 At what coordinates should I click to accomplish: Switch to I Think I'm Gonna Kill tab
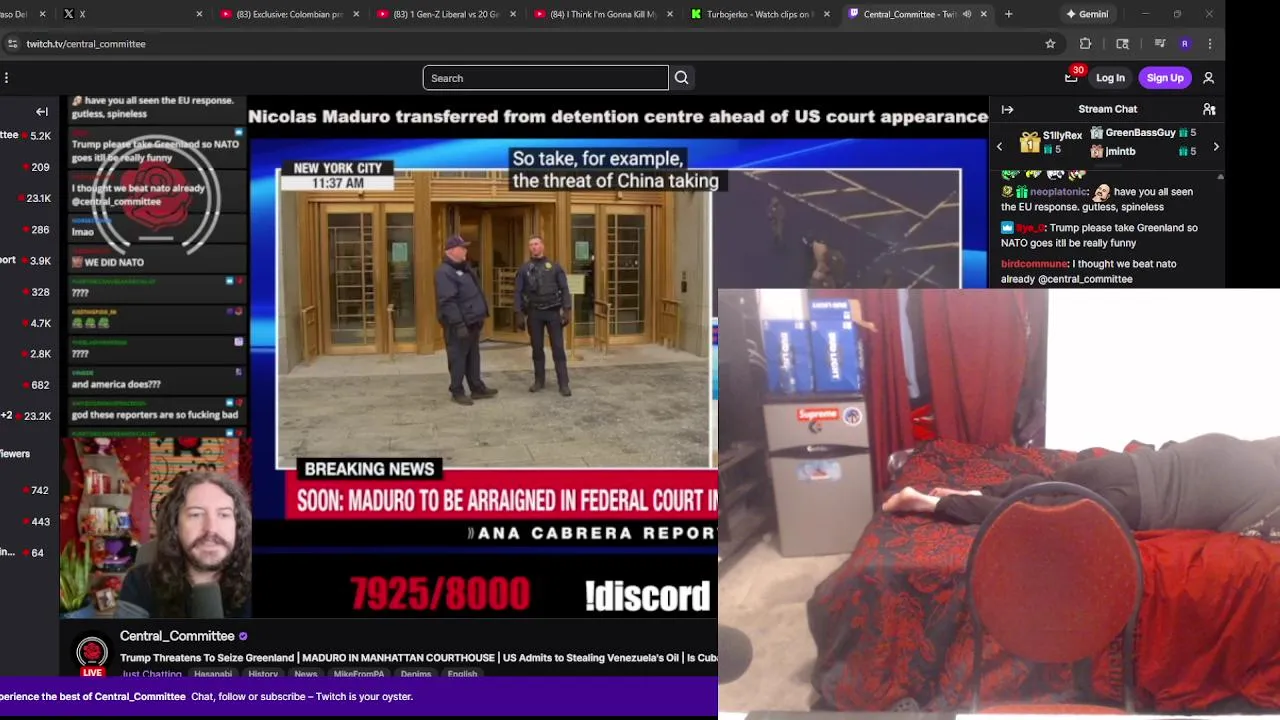point(603,14)
